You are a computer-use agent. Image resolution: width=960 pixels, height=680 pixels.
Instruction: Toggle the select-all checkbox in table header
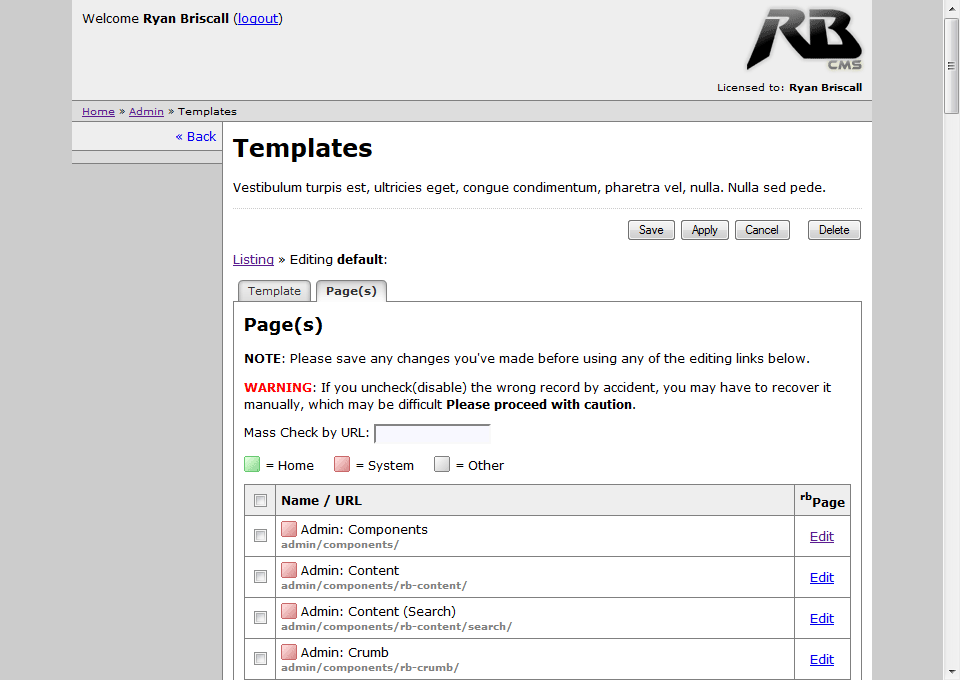coord(260,500)
